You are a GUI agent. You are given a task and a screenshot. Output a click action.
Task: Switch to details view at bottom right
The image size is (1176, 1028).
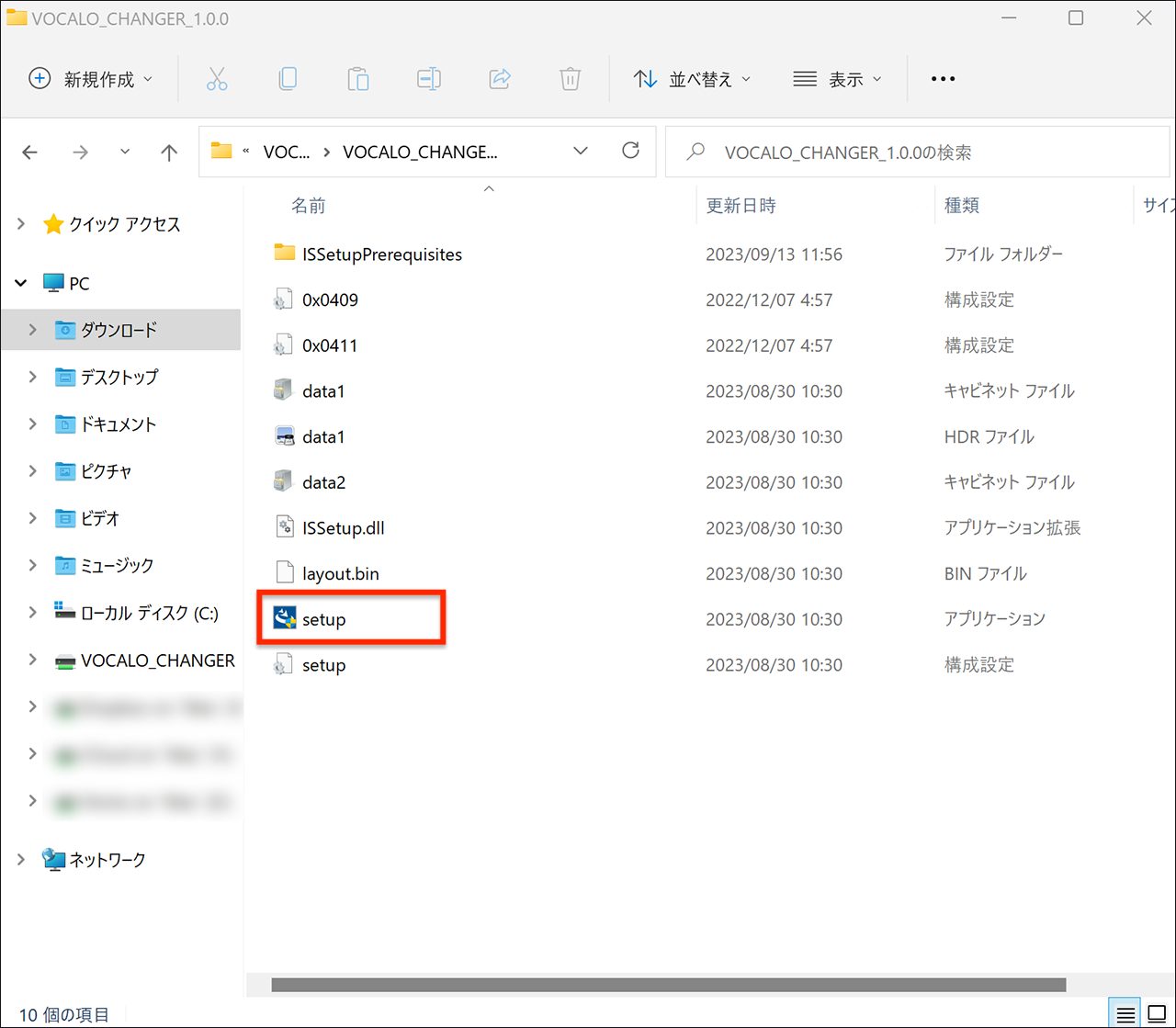click(1124, 1011)
